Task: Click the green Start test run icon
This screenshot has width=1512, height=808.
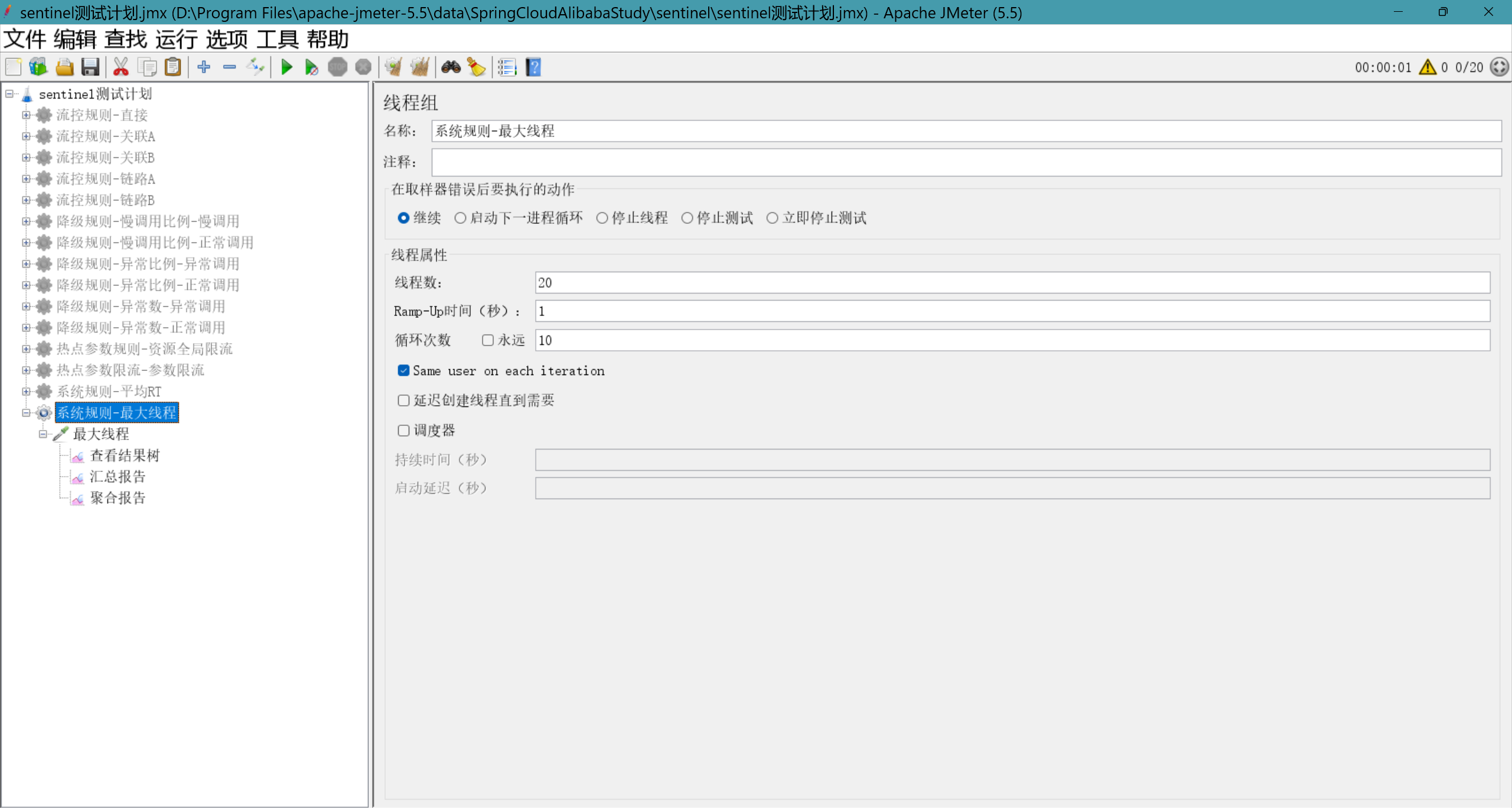Action: (286, 67)
